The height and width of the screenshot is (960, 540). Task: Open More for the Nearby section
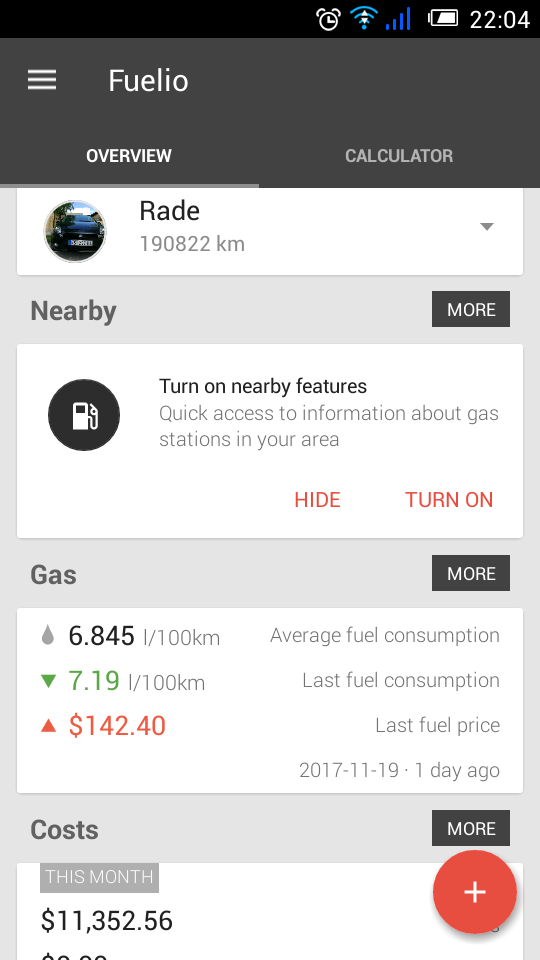(x=471, y=309)
